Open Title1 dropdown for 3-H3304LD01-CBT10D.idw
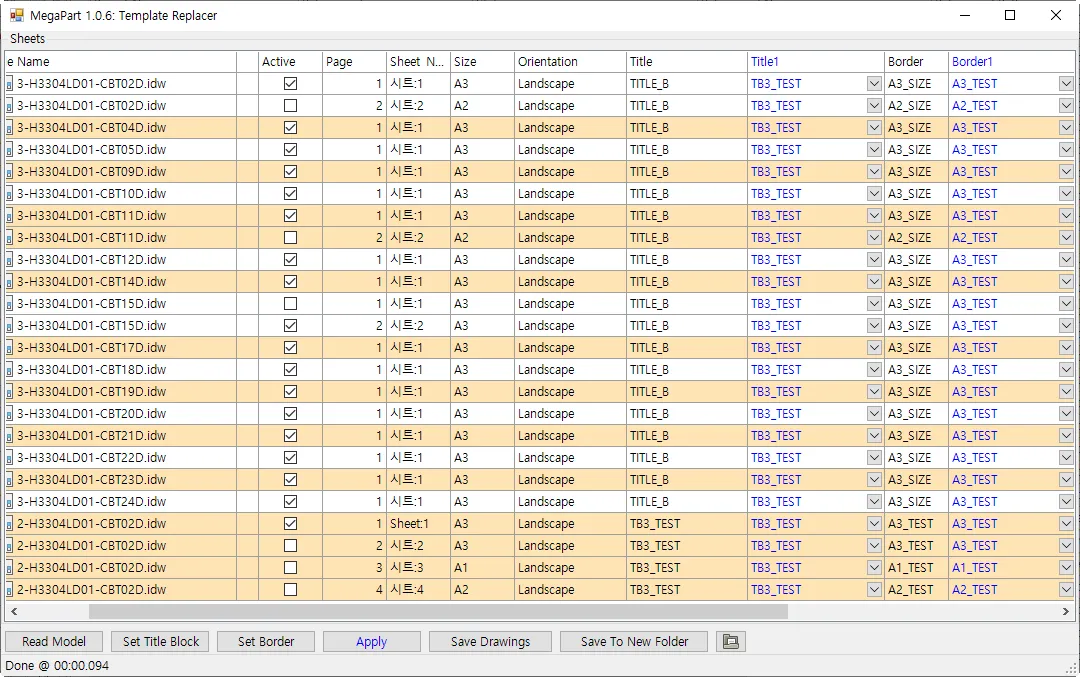This screenshot has width=1080, height=677. [x=874, y=194]
